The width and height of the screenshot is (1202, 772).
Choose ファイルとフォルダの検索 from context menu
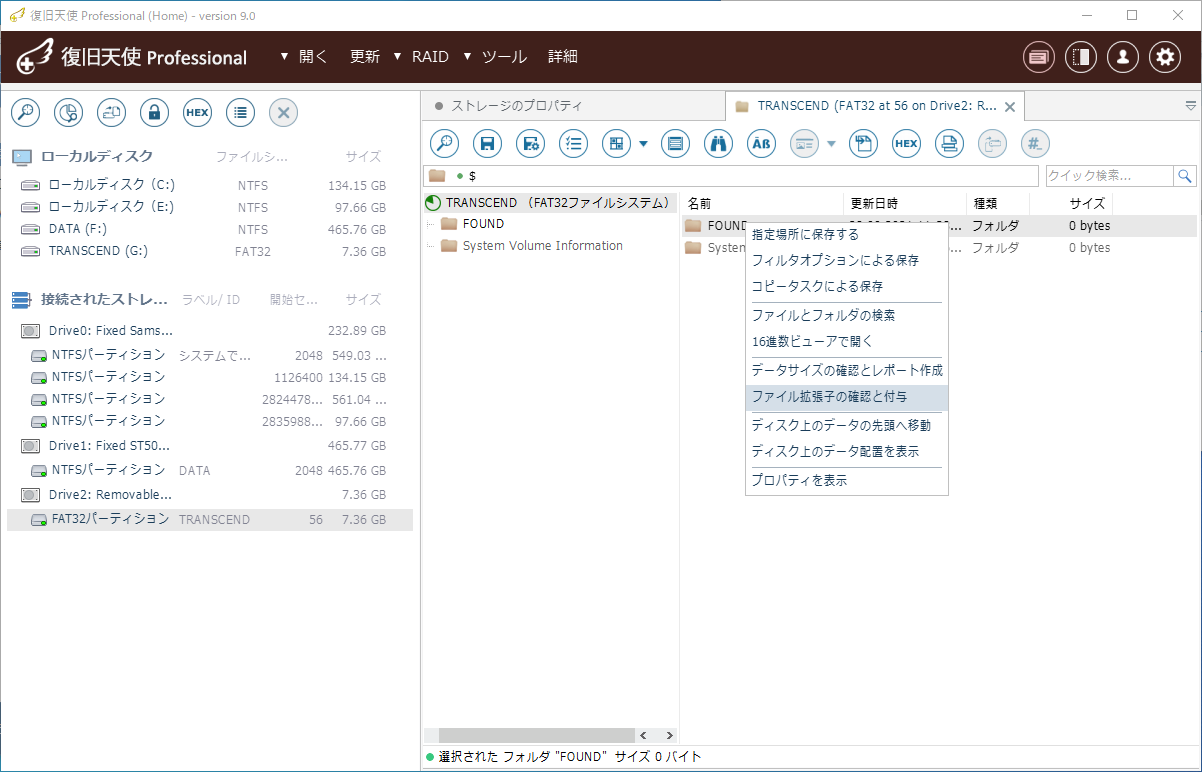point(847,315)
